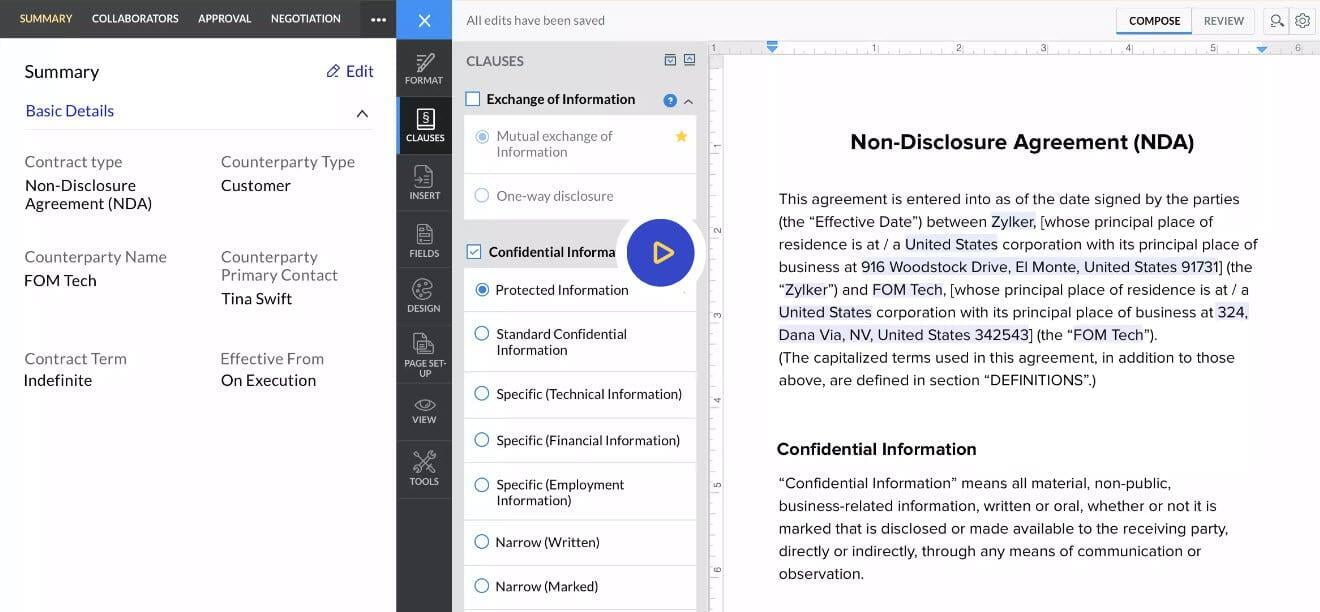
Task: Select One-way disclosure radio option
Action: (x=482, y=196)
